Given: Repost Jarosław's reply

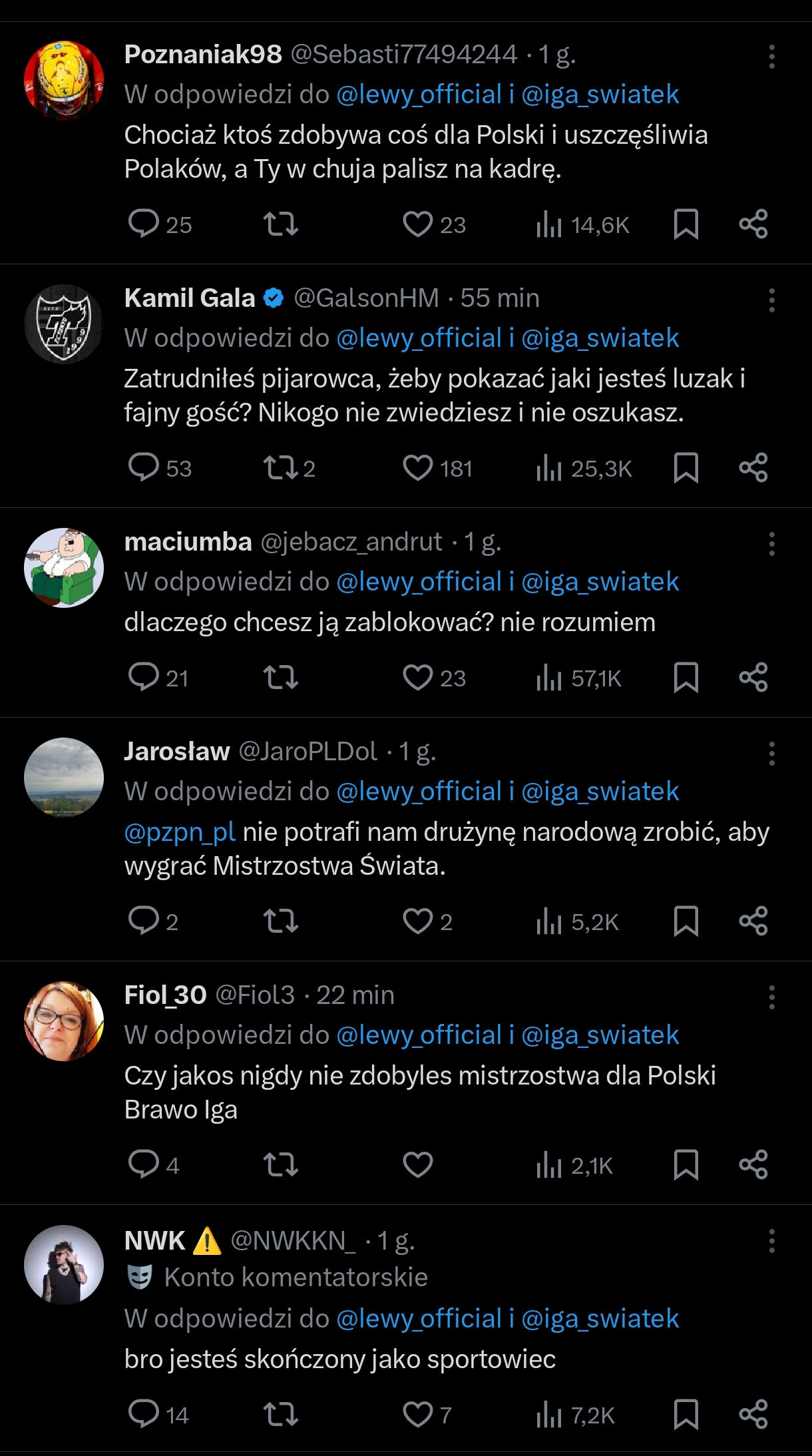Looking at the screenshot, I should click(x=281, y=921).
